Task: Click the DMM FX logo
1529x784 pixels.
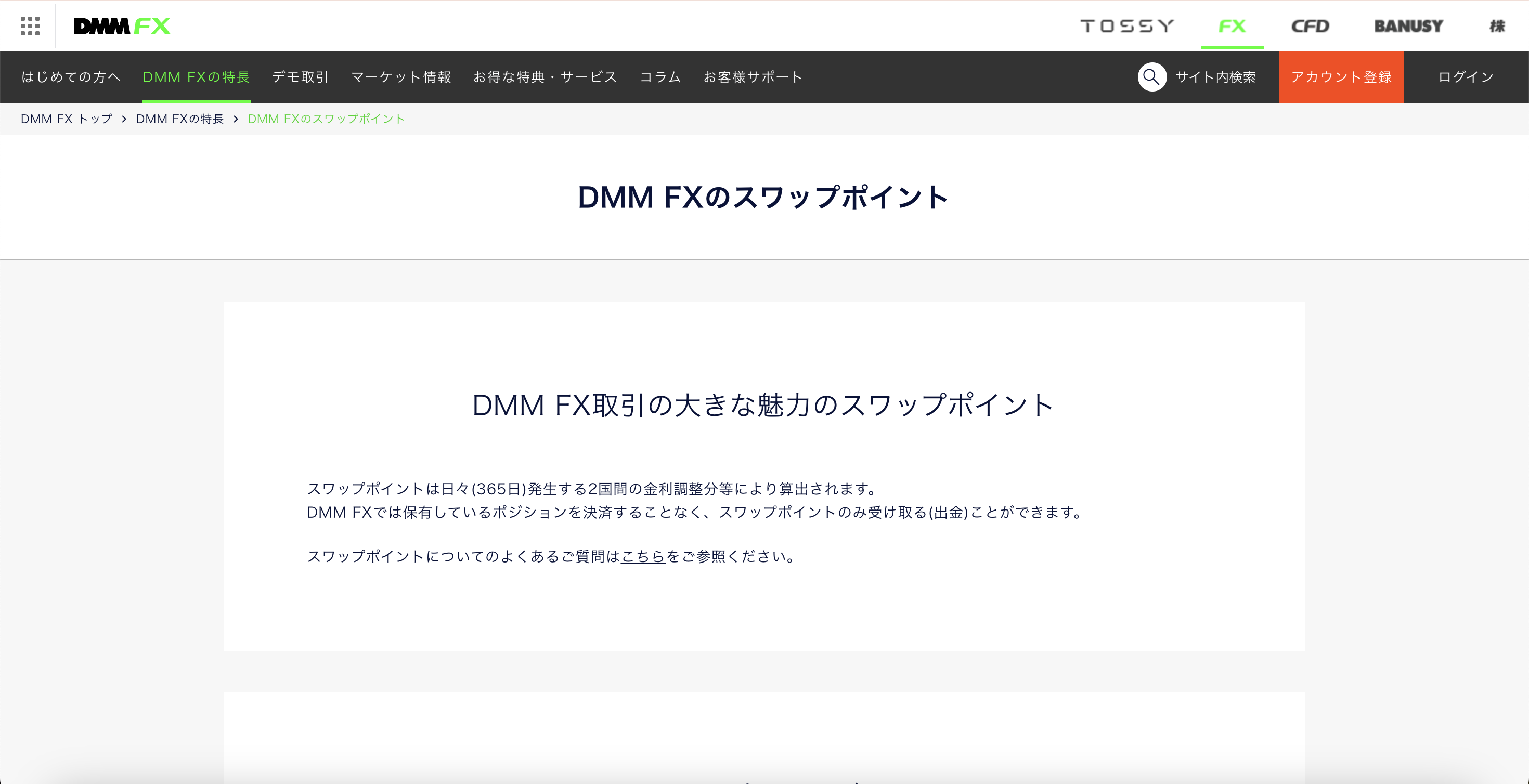Action: pos(122,26)
